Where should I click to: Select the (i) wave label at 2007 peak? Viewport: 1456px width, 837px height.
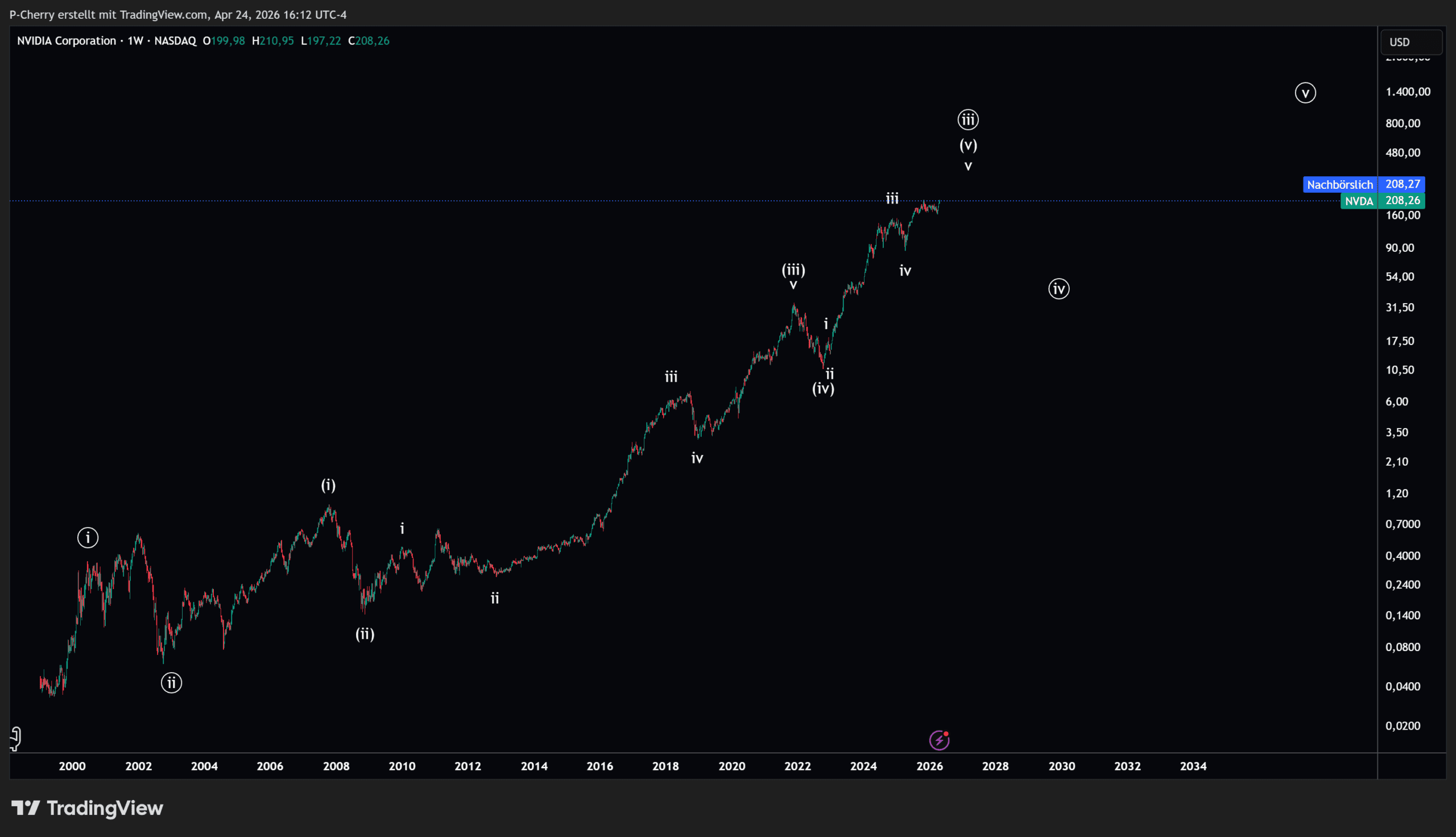pos(328,485)
